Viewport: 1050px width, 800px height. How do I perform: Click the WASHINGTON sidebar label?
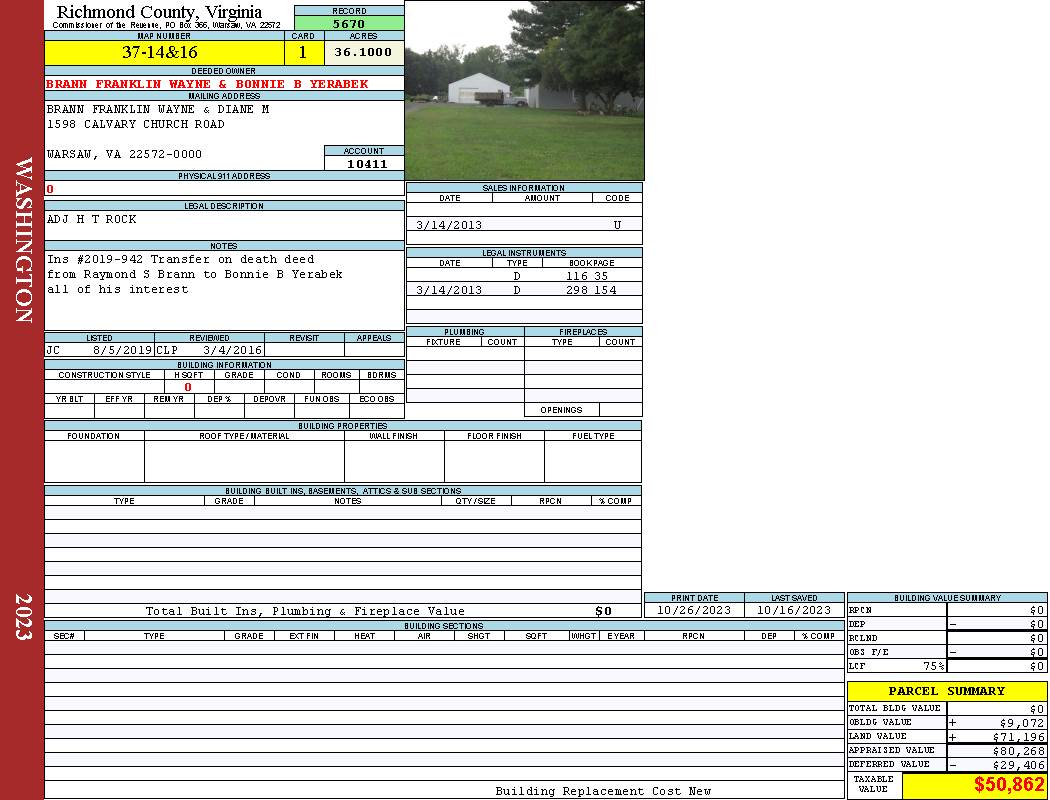23,240
